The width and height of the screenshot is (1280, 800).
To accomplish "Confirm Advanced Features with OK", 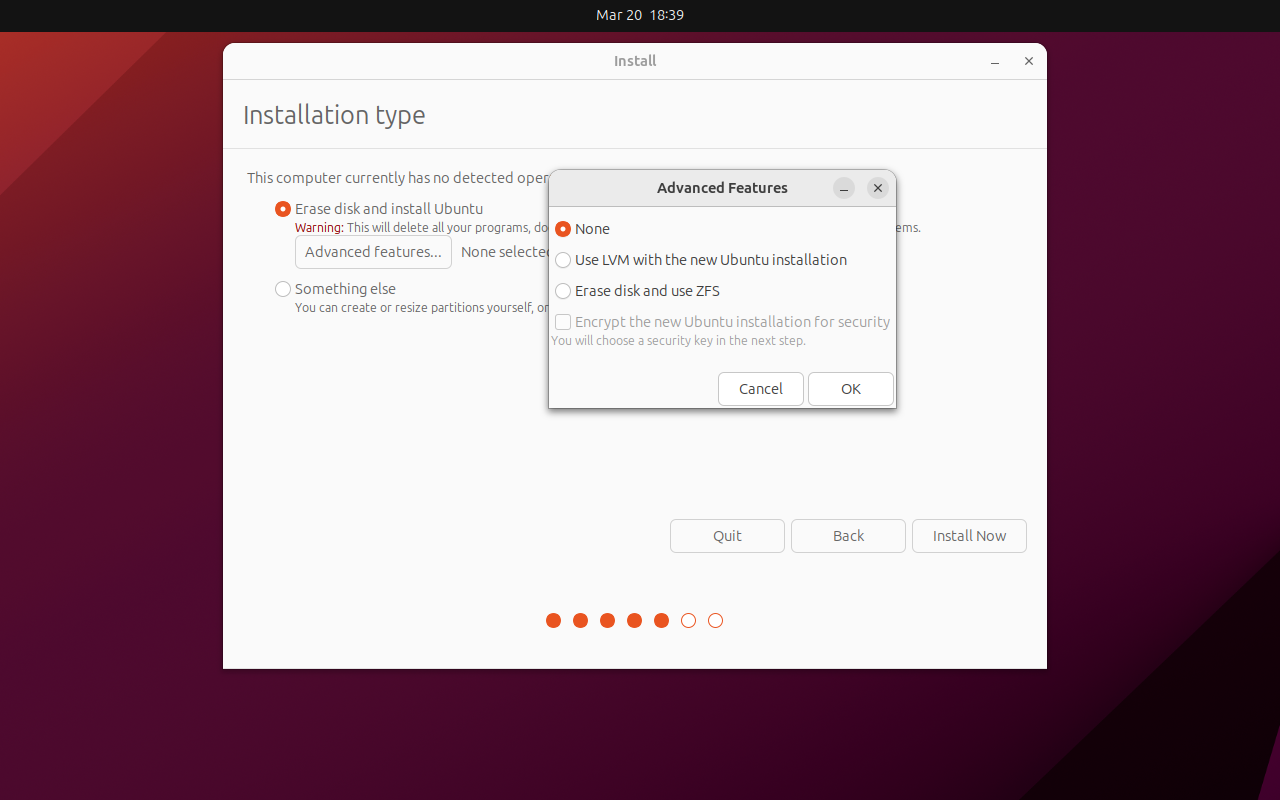I will coord(851,389).
